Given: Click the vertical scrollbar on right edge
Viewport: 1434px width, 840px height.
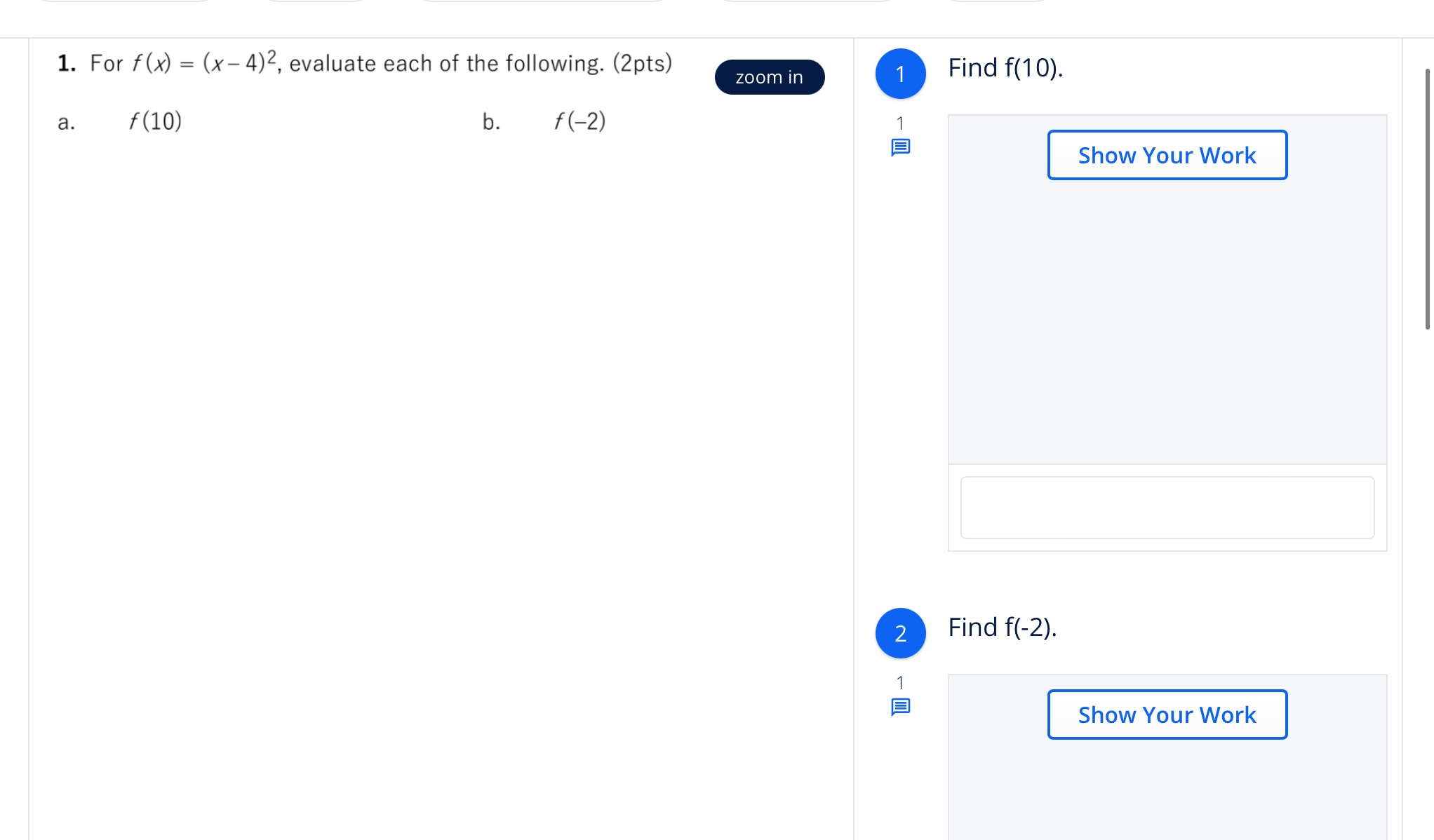Looking at the screenshot, I should 1427,198.
